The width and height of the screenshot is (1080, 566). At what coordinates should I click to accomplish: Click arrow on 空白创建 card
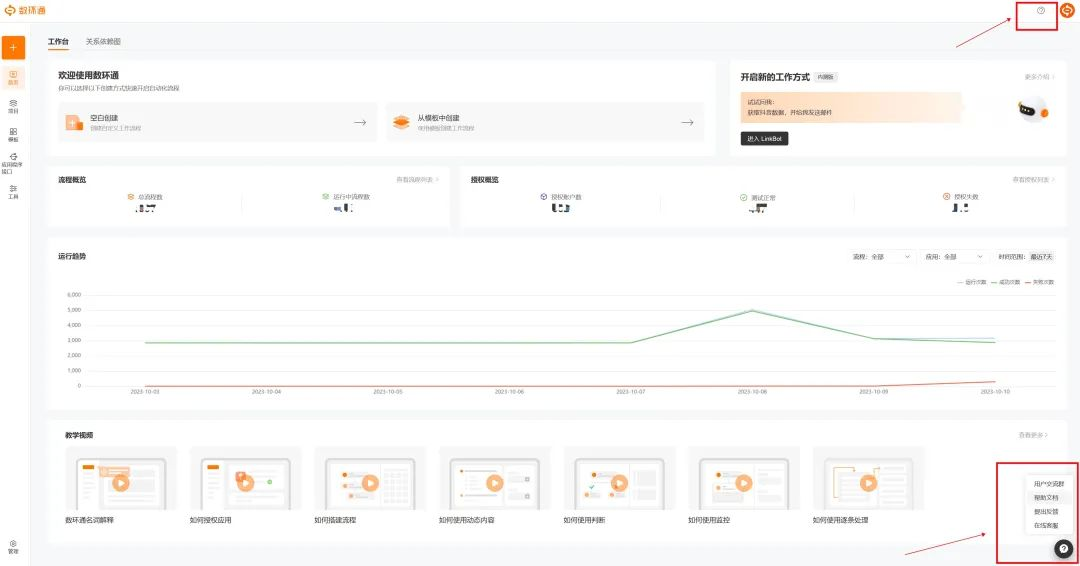360,122
